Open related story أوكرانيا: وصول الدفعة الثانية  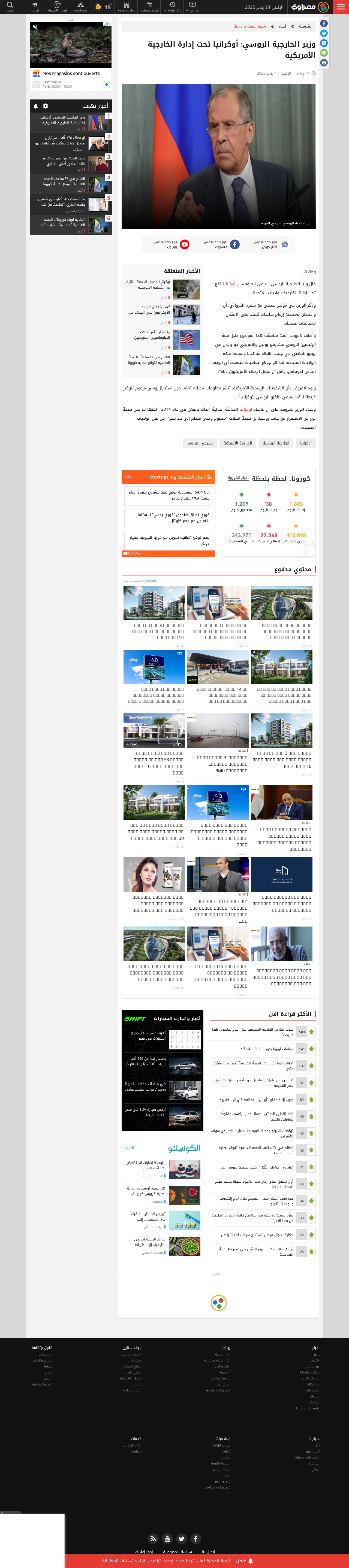148,284
